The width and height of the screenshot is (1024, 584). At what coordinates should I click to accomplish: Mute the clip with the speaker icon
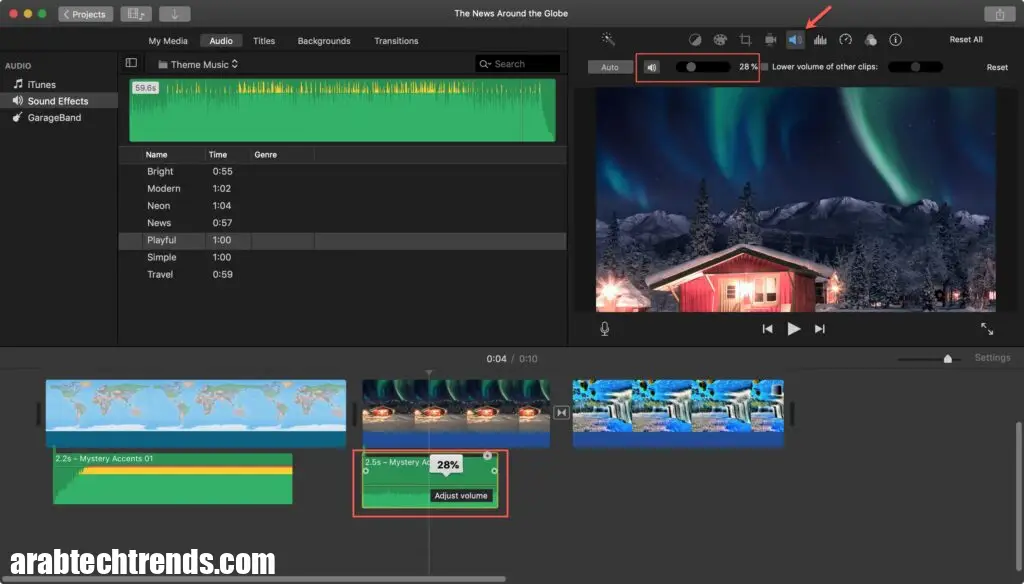651,67
